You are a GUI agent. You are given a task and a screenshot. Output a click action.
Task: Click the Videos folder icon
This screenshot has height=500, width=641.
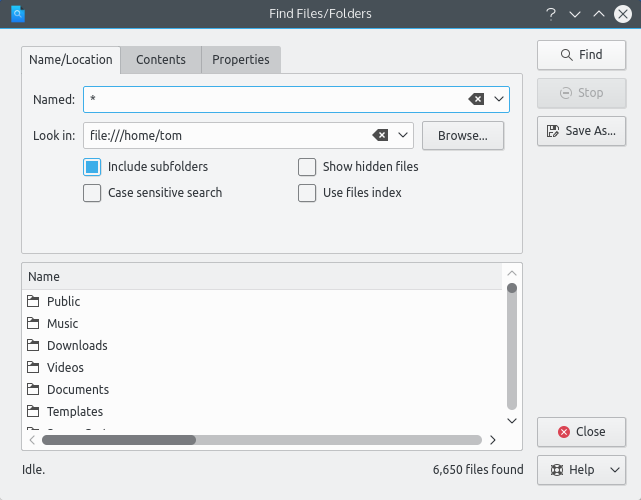pos(33,368)
